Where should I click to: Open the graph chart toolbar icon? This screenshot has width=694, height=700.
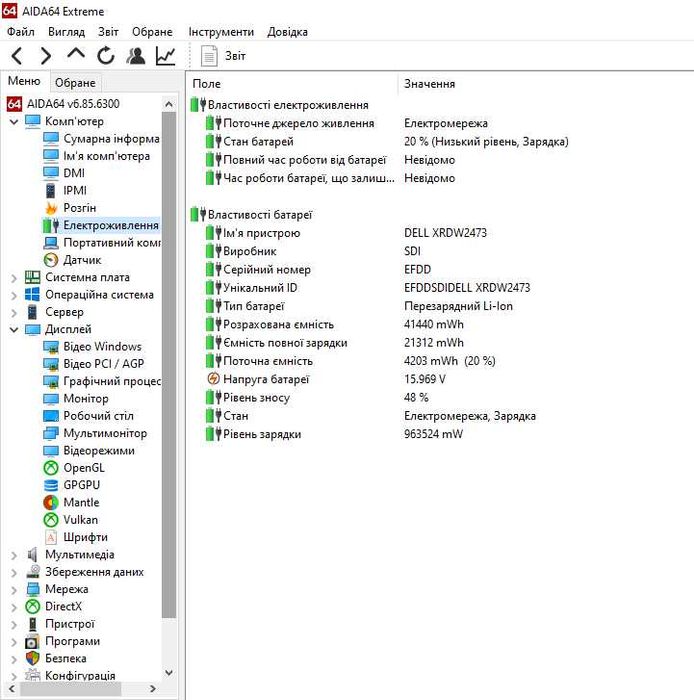tap(165, 56)
